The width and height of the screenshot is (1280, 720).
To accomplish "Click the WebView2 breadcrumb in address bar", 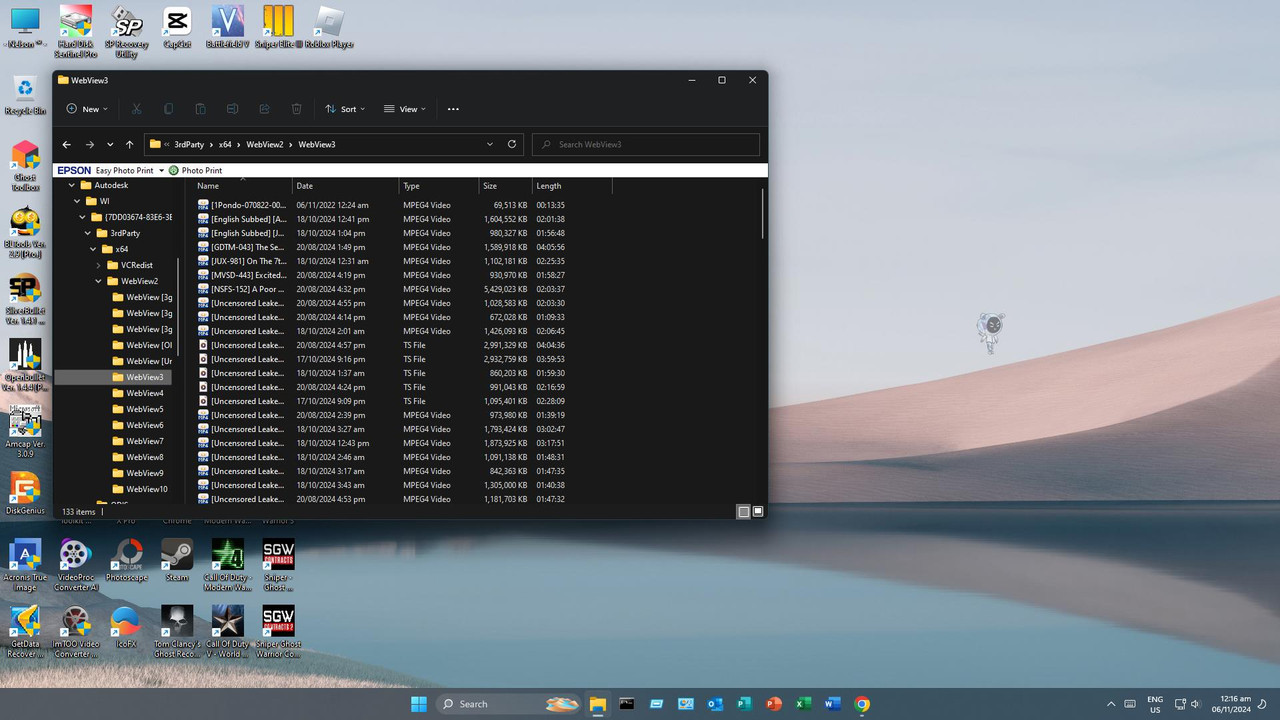I will pos(265,144).
